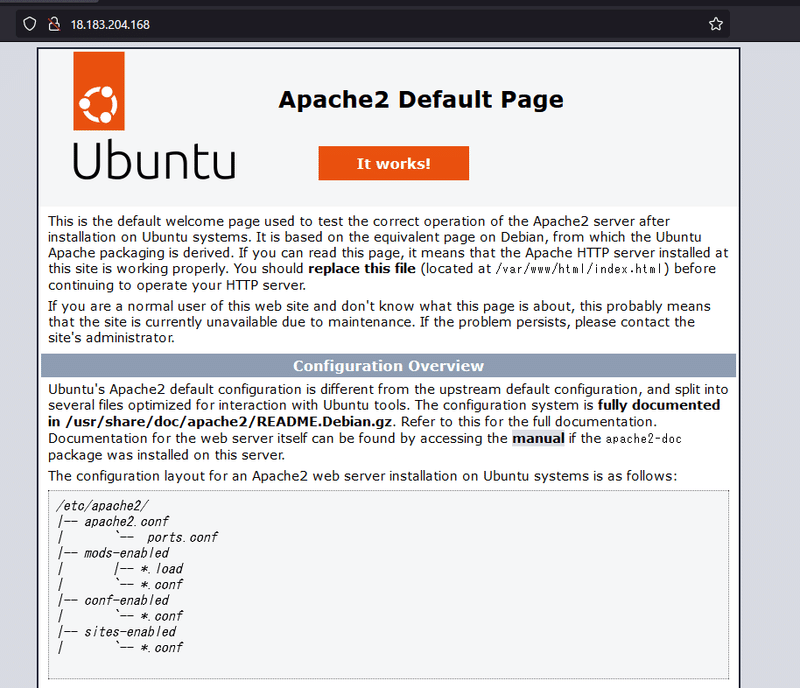Click the orange Ubuntu logo image

click(99, 91)
